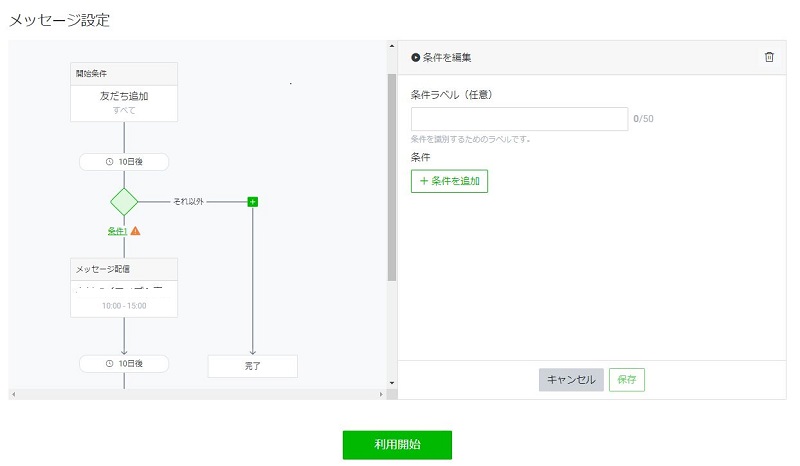Viewport: 800px width, 466px height.
Task: Click the horizontal scroll-left arrow under canvas
Action: [x=13, y=395]
